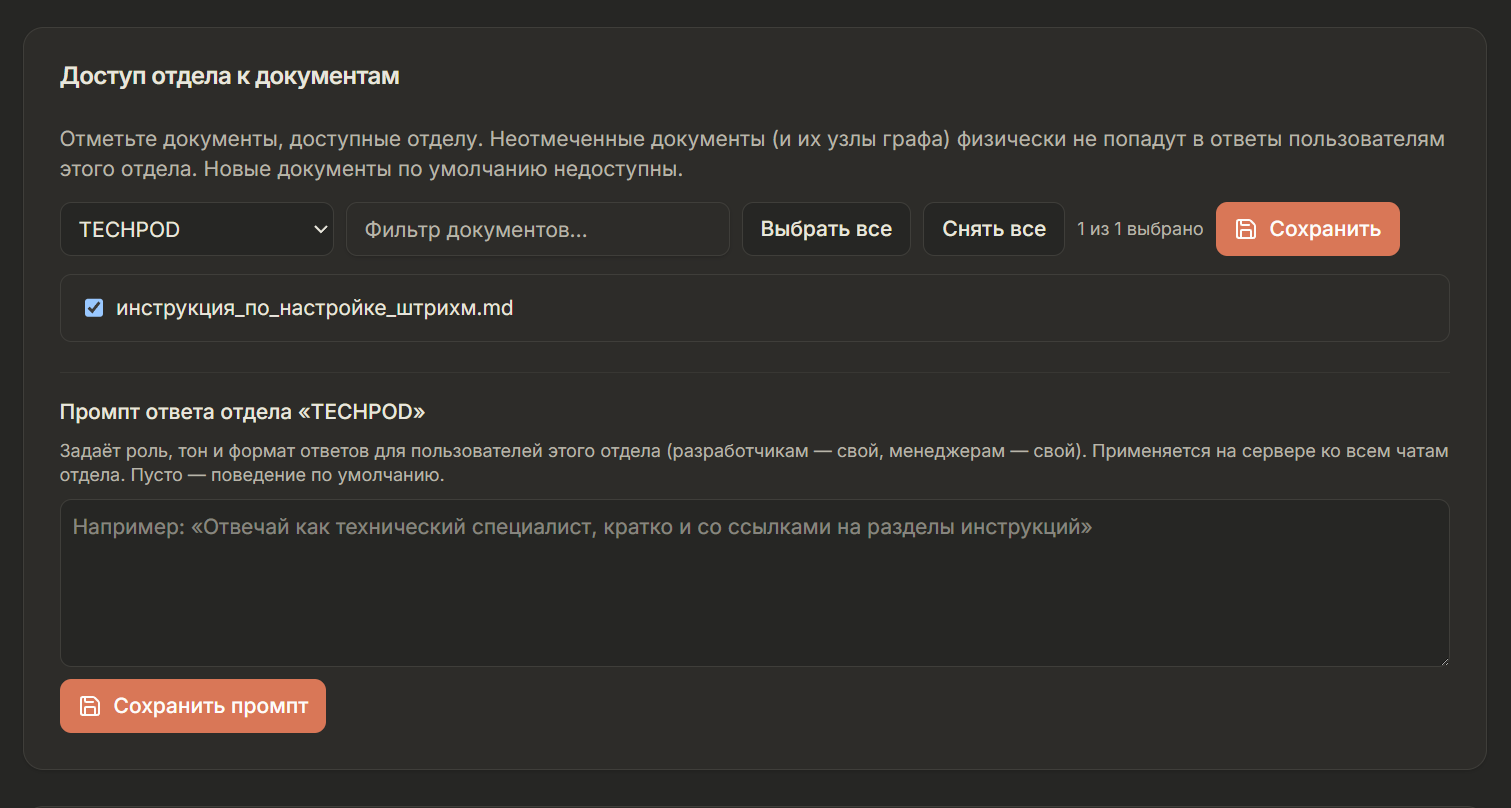The height and width of the screenshot is (808, 1511).
Task: Click the resize grip of the prompt textarea
Action: coord(1443,660)
